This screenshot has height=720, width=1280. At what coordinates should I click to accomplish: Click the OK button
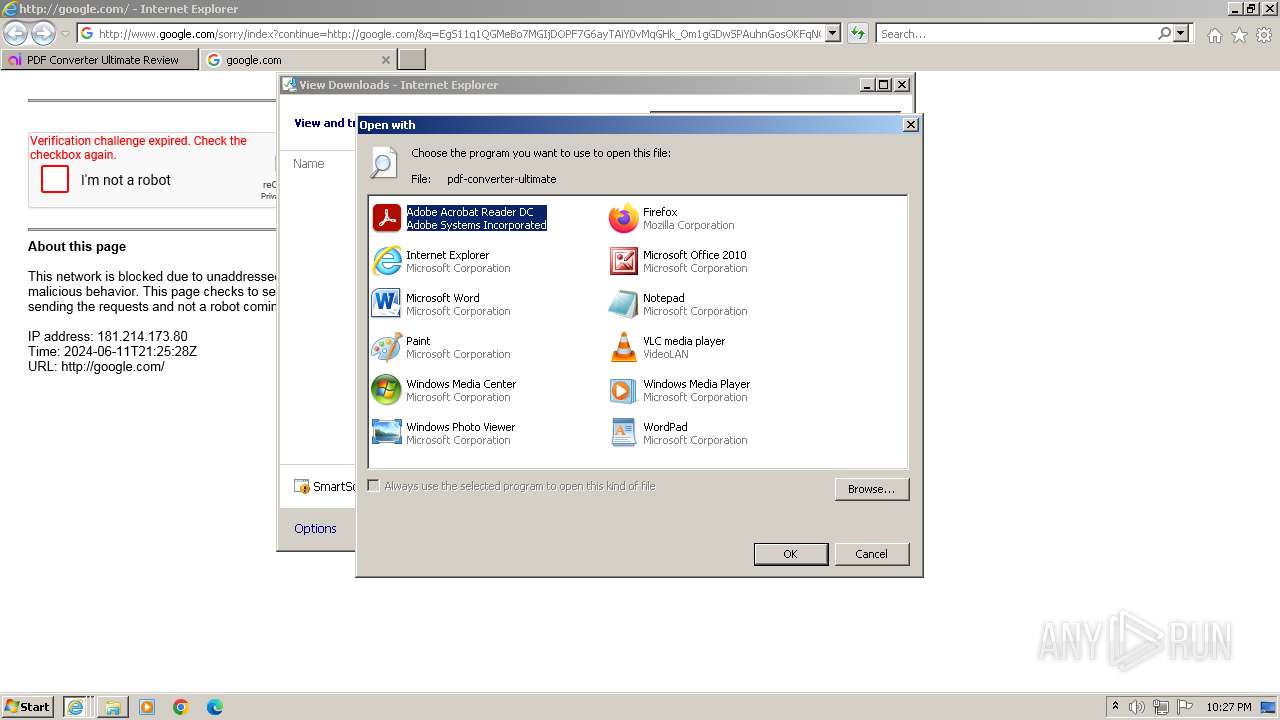(x=791, y=554)
